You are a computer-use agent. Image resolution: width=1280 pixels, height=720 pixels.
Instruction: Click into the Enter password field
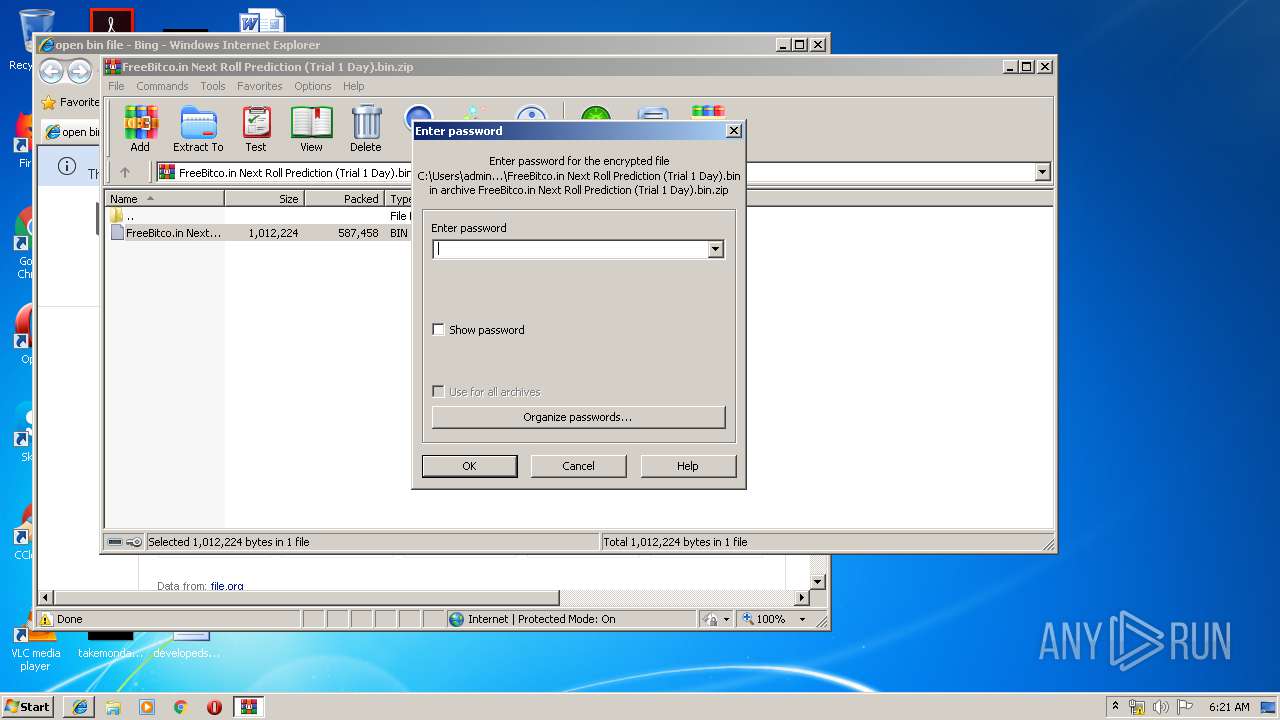[x=570, y=249]
